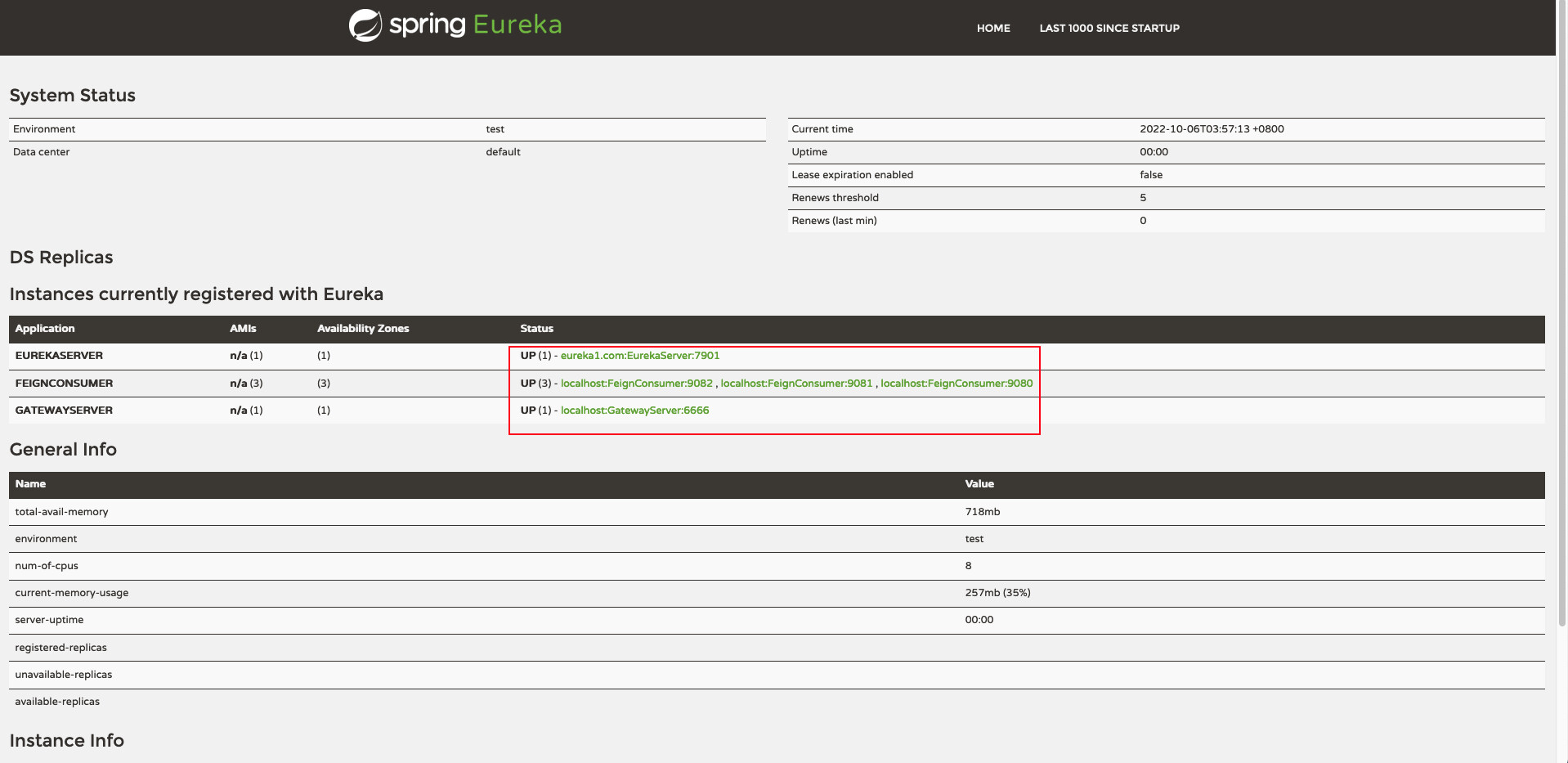Click the Data center label
The height and width of the screenshot is (763, 1568).
42,152
